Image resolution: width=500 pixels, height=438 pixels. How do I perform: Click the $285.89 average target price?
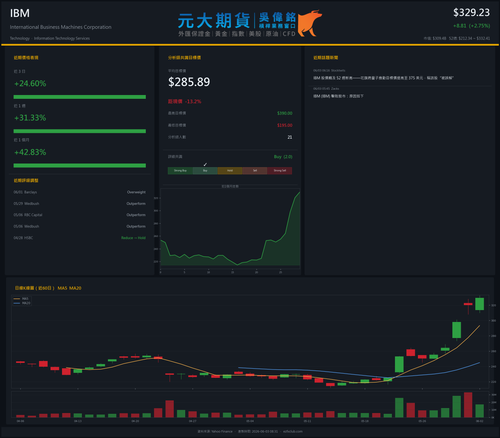(189, 82)
